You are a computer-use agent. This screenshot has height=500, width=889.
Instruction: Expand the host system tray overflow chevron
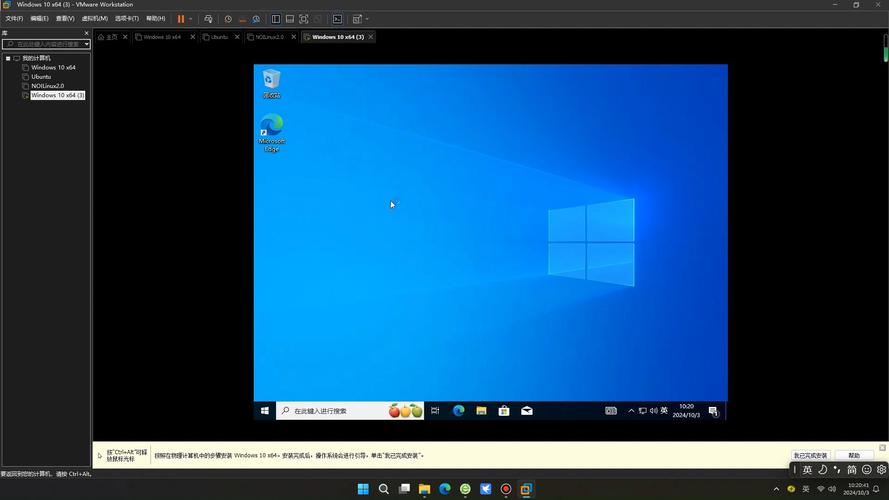(x=776, y=489)
